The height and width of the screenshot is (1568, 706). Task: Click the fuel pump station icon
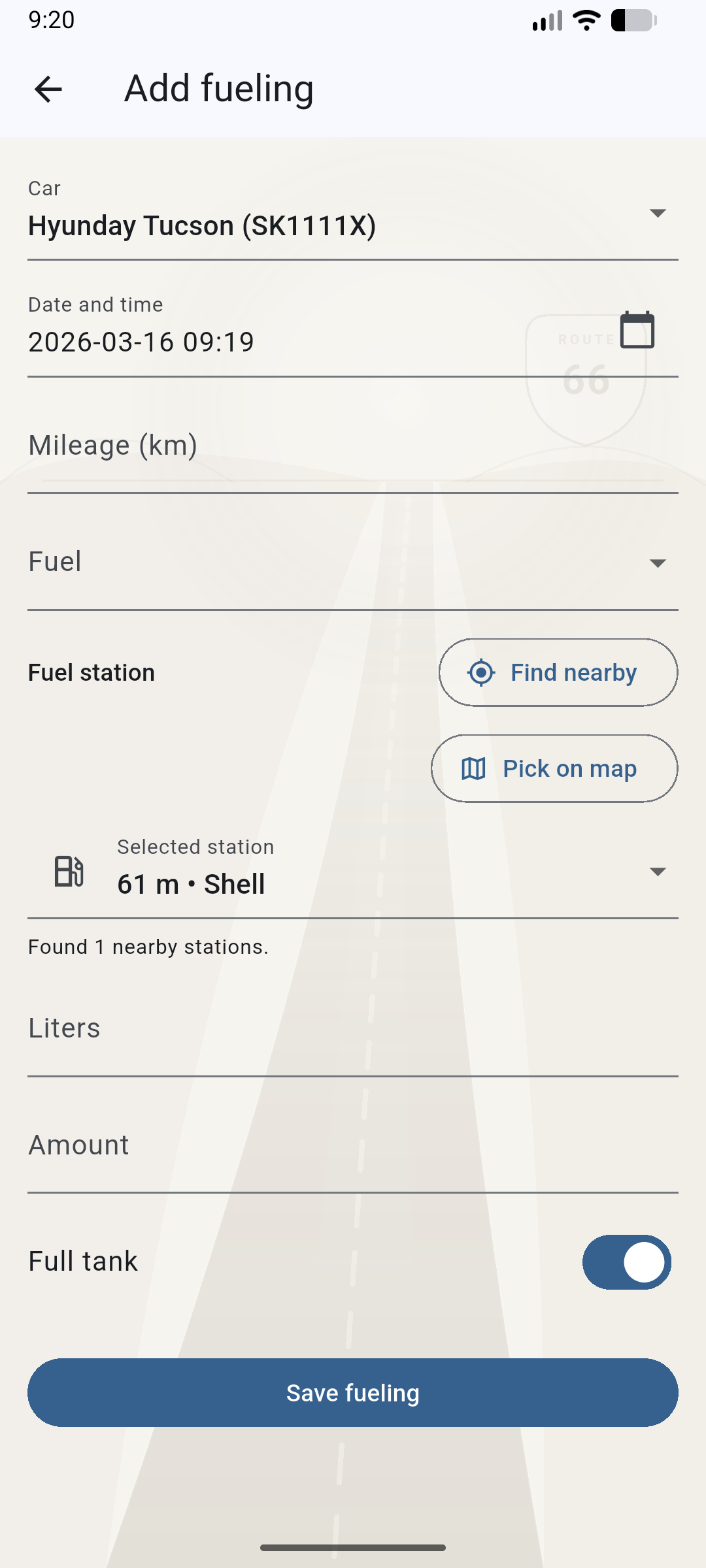click(x=69, y=871)
